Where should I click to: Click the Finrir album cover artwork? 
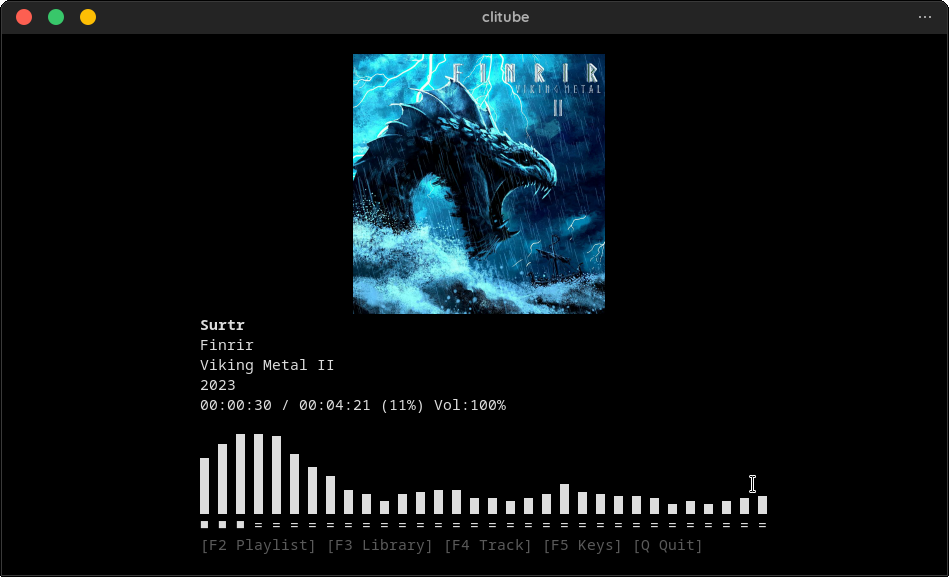479,184
